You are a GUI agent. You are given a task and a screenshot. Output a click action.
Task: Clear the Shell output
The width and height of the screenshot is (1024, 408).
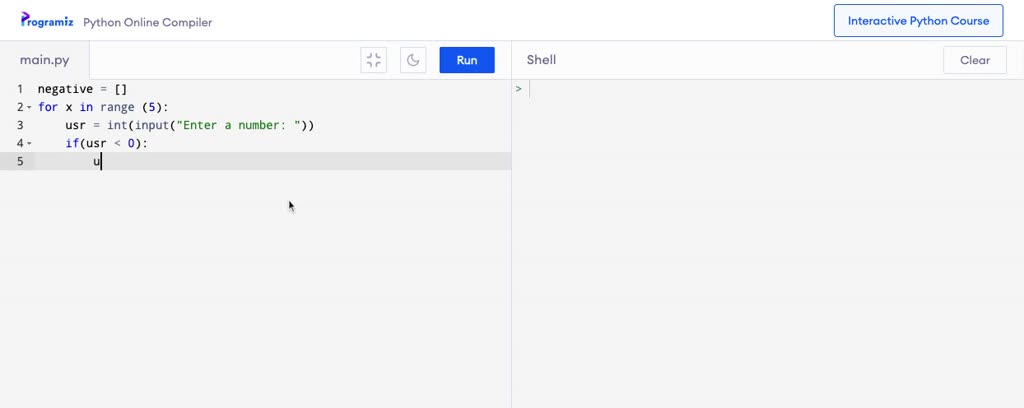974,60
